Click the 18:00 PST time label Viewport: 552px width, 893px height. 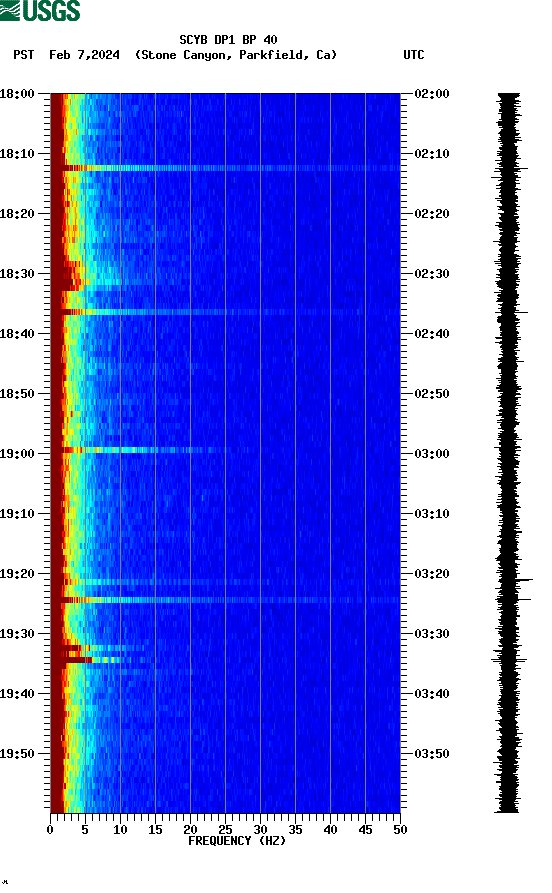click(x=17, y=93)
